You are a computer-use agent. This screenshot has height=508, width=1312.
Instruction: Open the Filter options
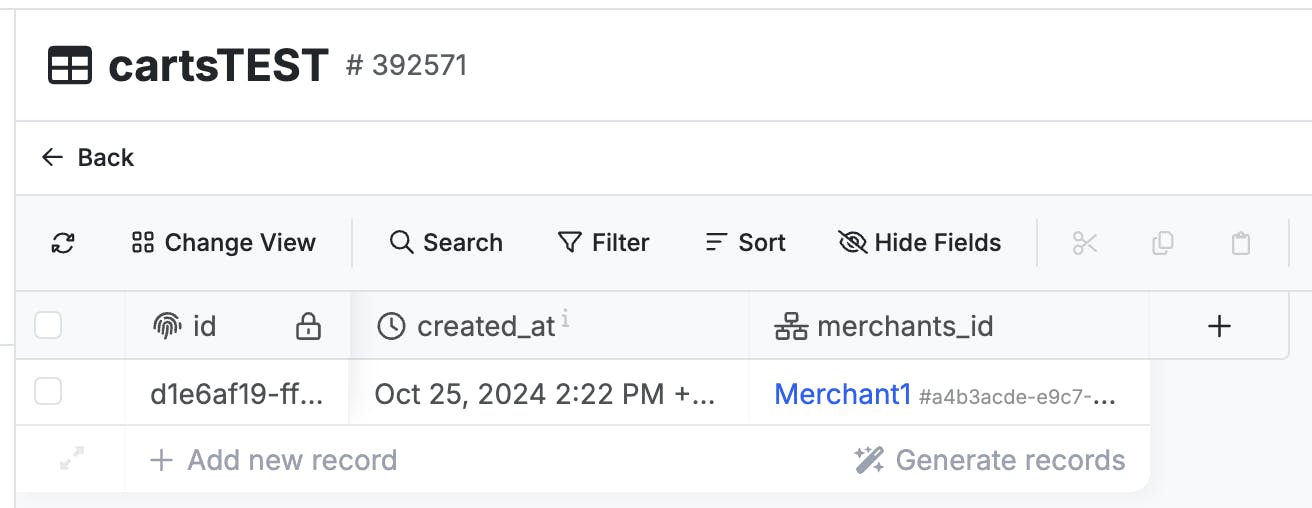603,243
